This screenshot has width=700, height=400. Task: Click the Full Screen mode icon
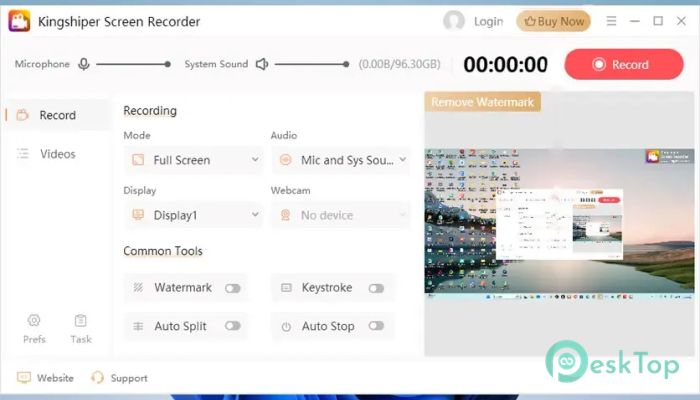coord(138,160)
